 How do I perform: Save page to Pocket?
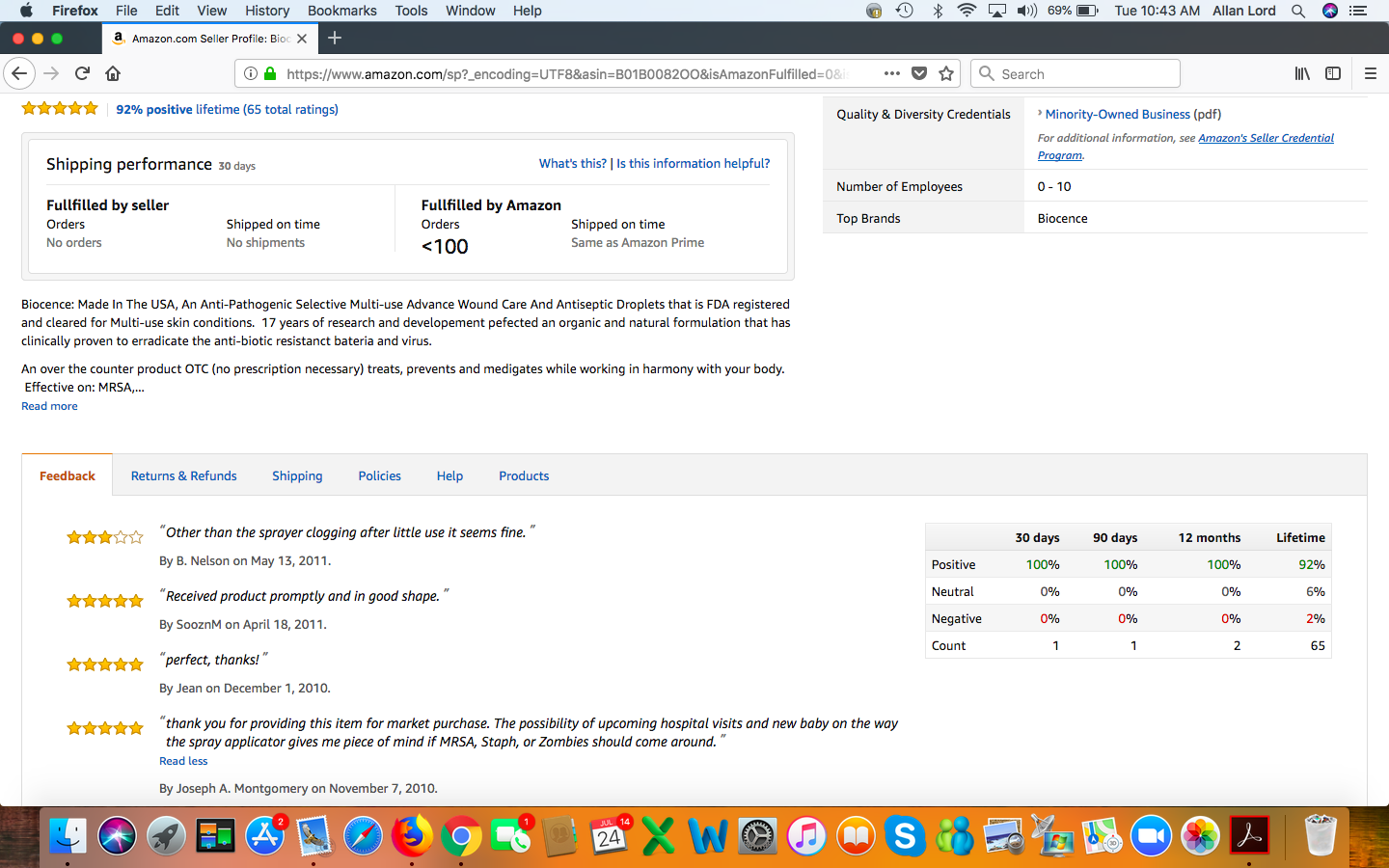tap(919, 73)
